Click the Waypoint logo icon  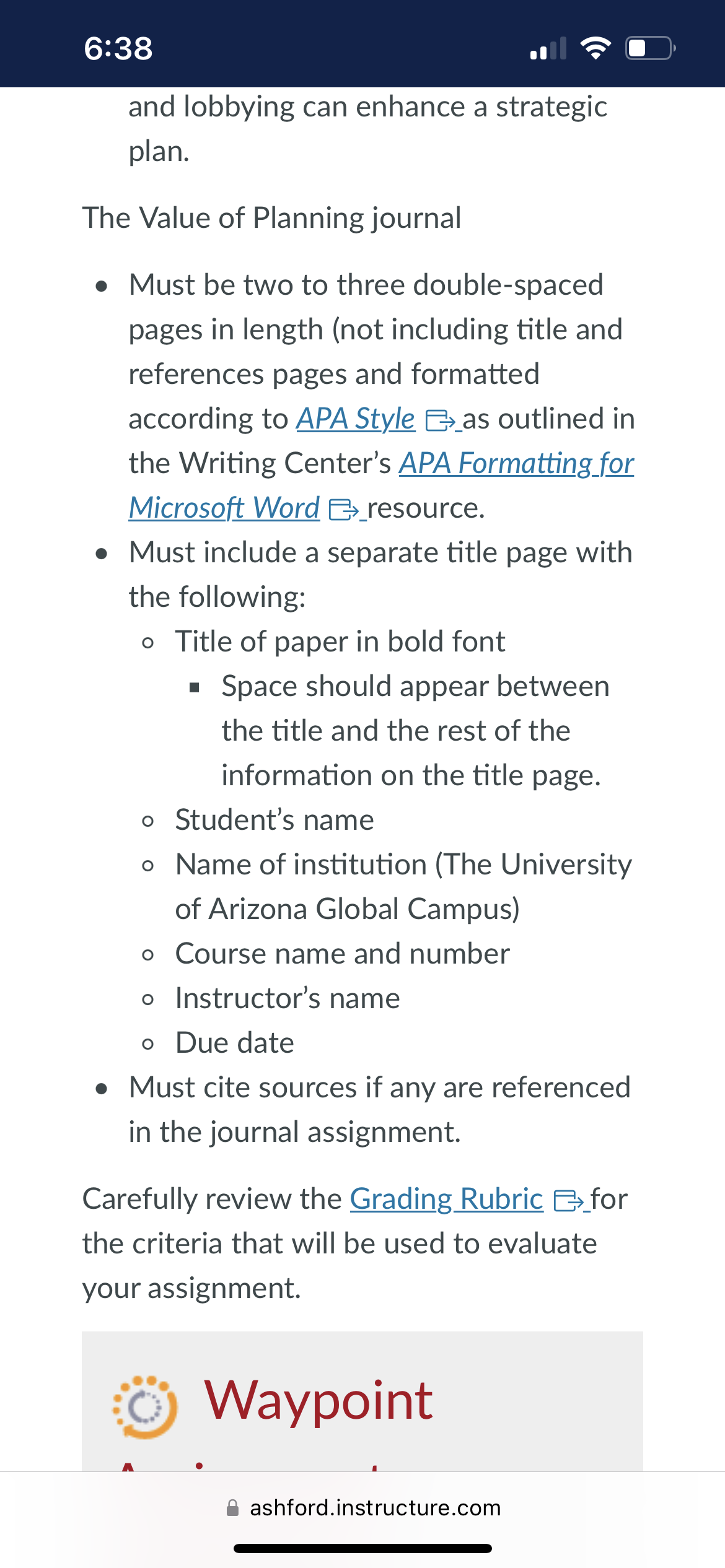pyautogui.click(x=145, y=1407)
